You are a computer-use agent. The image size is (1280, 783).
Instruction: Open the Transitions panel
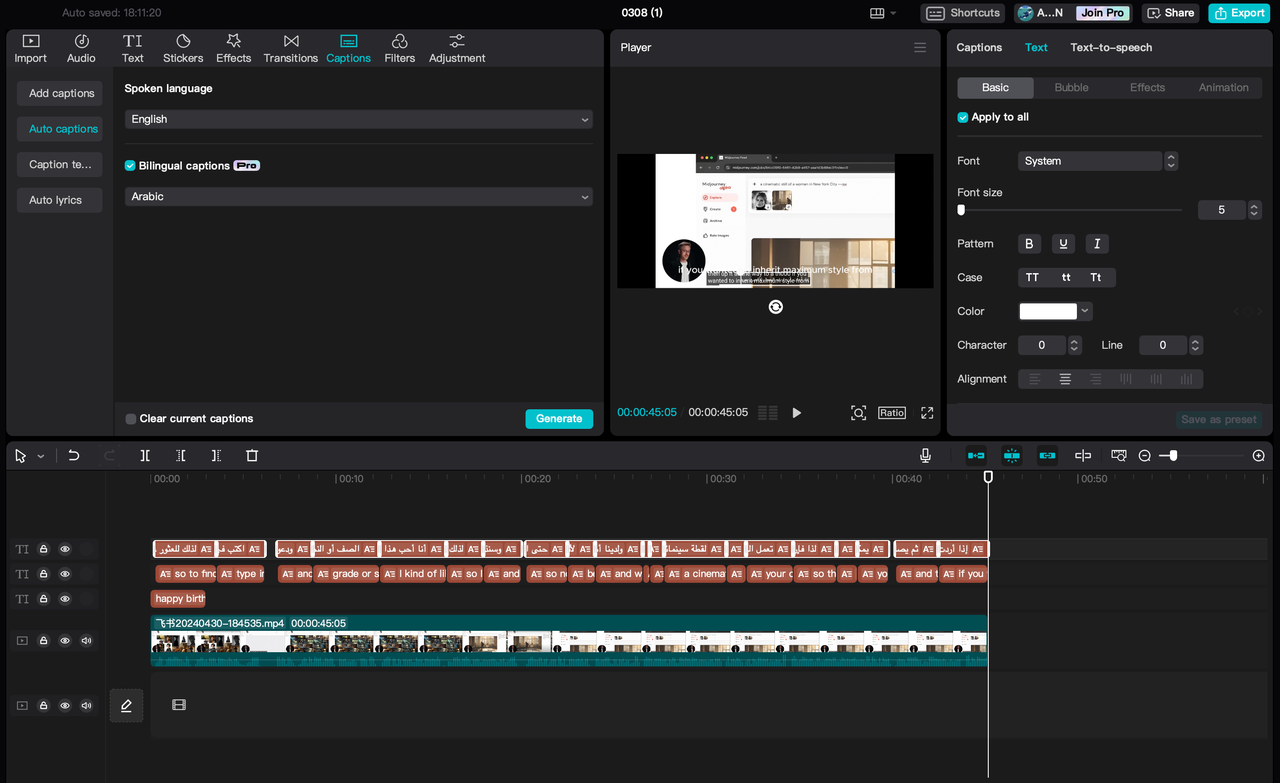coord(290,47)
